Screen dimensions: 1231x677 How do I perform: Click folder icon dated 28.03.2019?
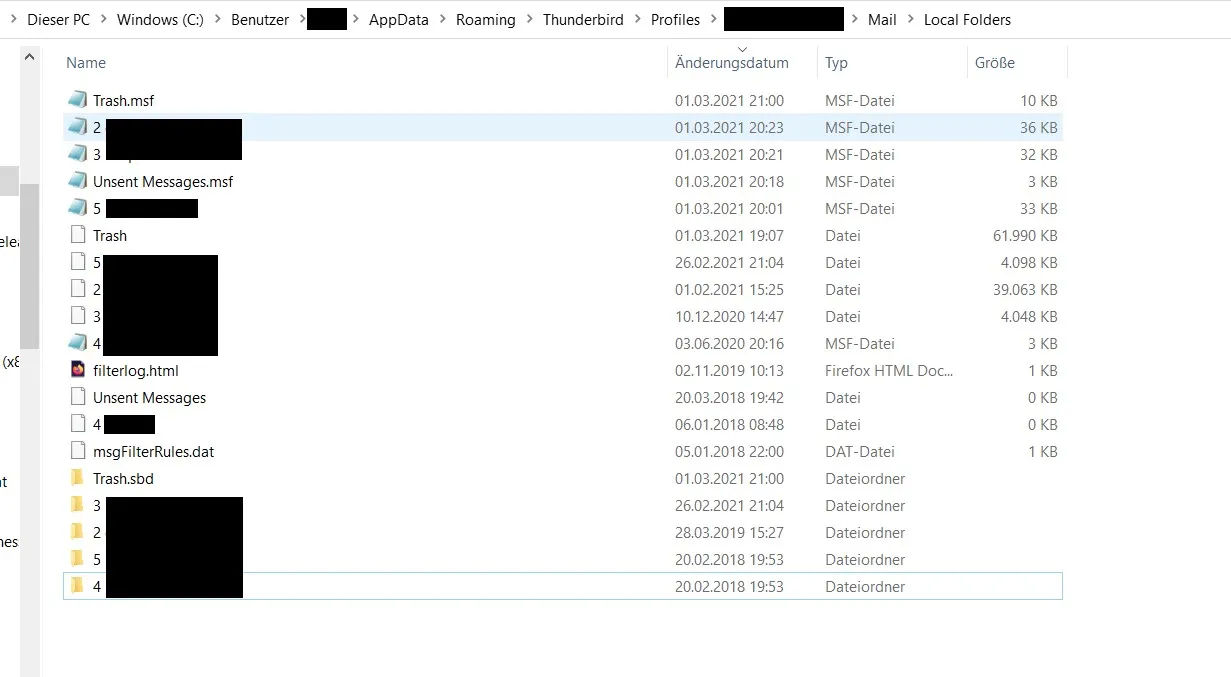pyautogui.click(x=78, y=532)
